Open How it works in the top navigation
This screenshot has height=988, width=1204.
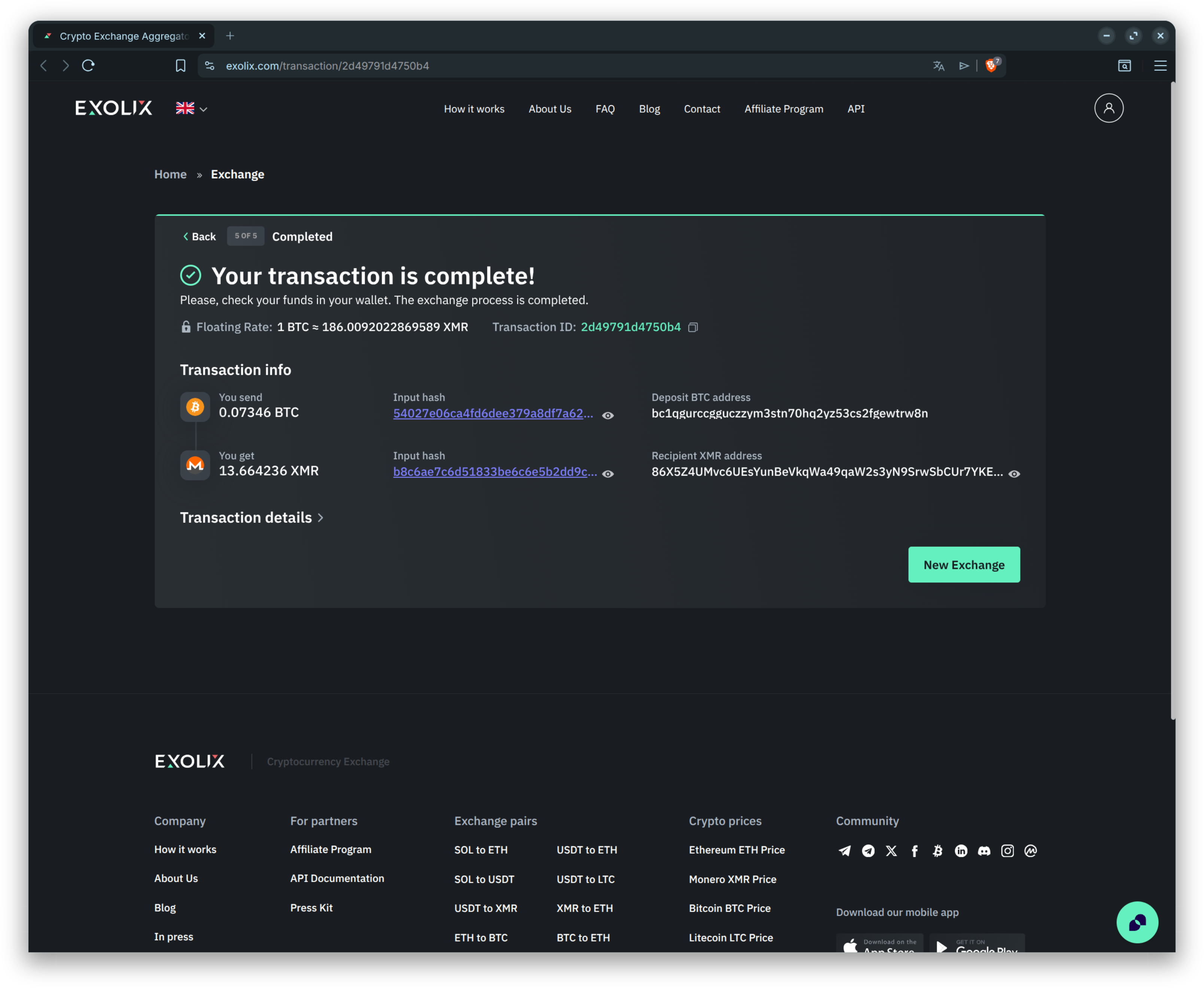(474, 109)
